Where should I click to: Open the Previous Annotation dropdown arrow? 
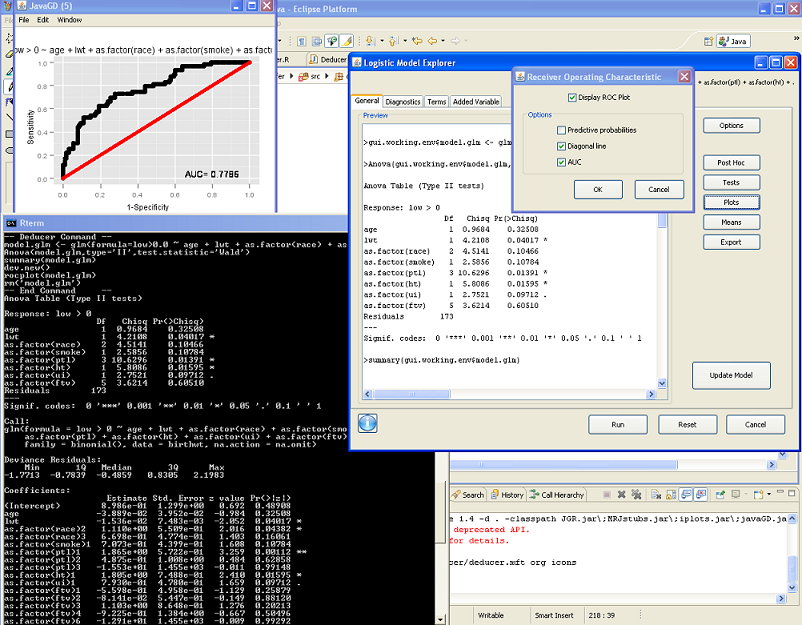(x=405, y=41)
